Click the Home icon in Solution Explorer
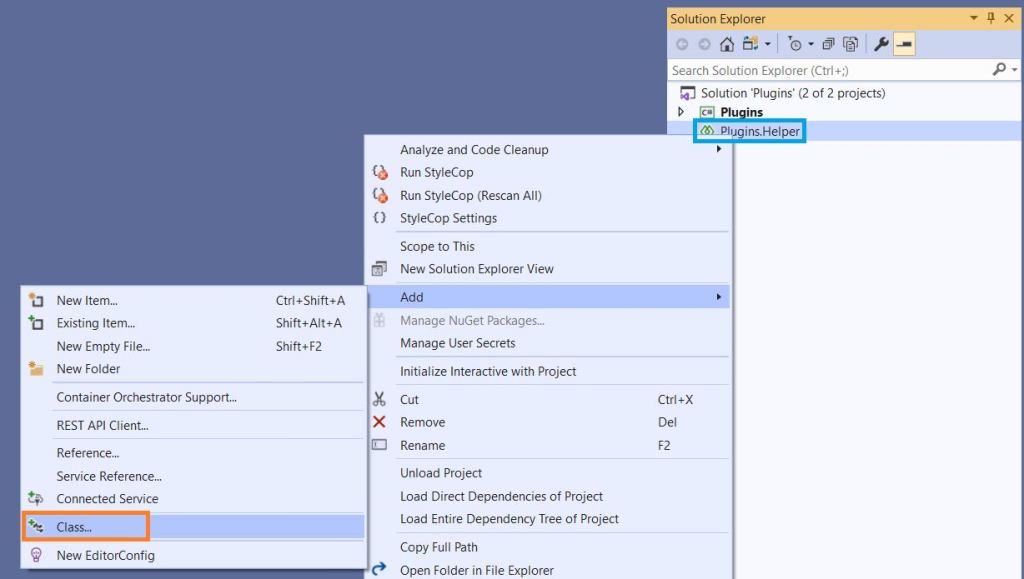Screen dimensions: 1024x579 (x=727, y=44)
